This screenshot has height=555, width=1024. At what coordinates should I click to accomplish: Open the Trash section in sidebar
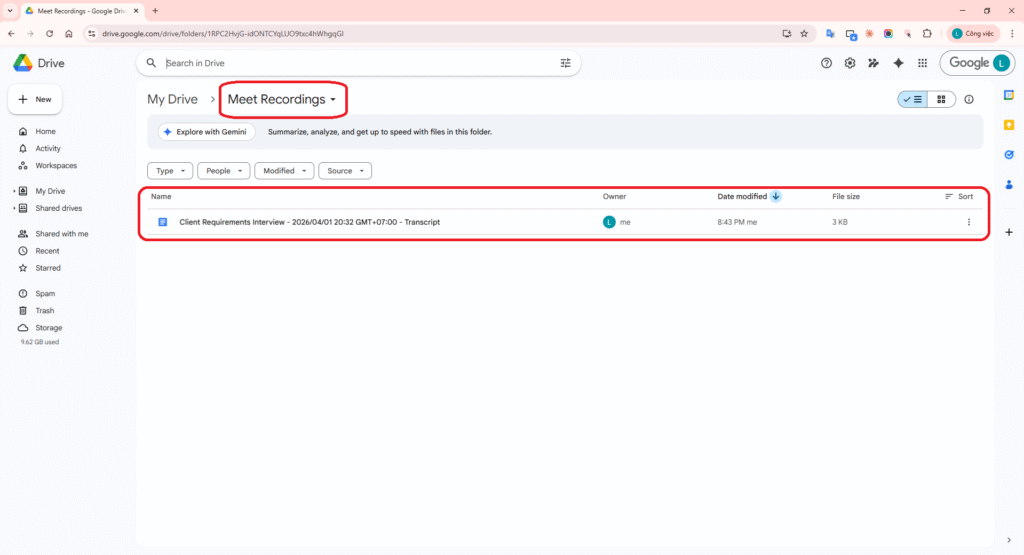[45, 311]
